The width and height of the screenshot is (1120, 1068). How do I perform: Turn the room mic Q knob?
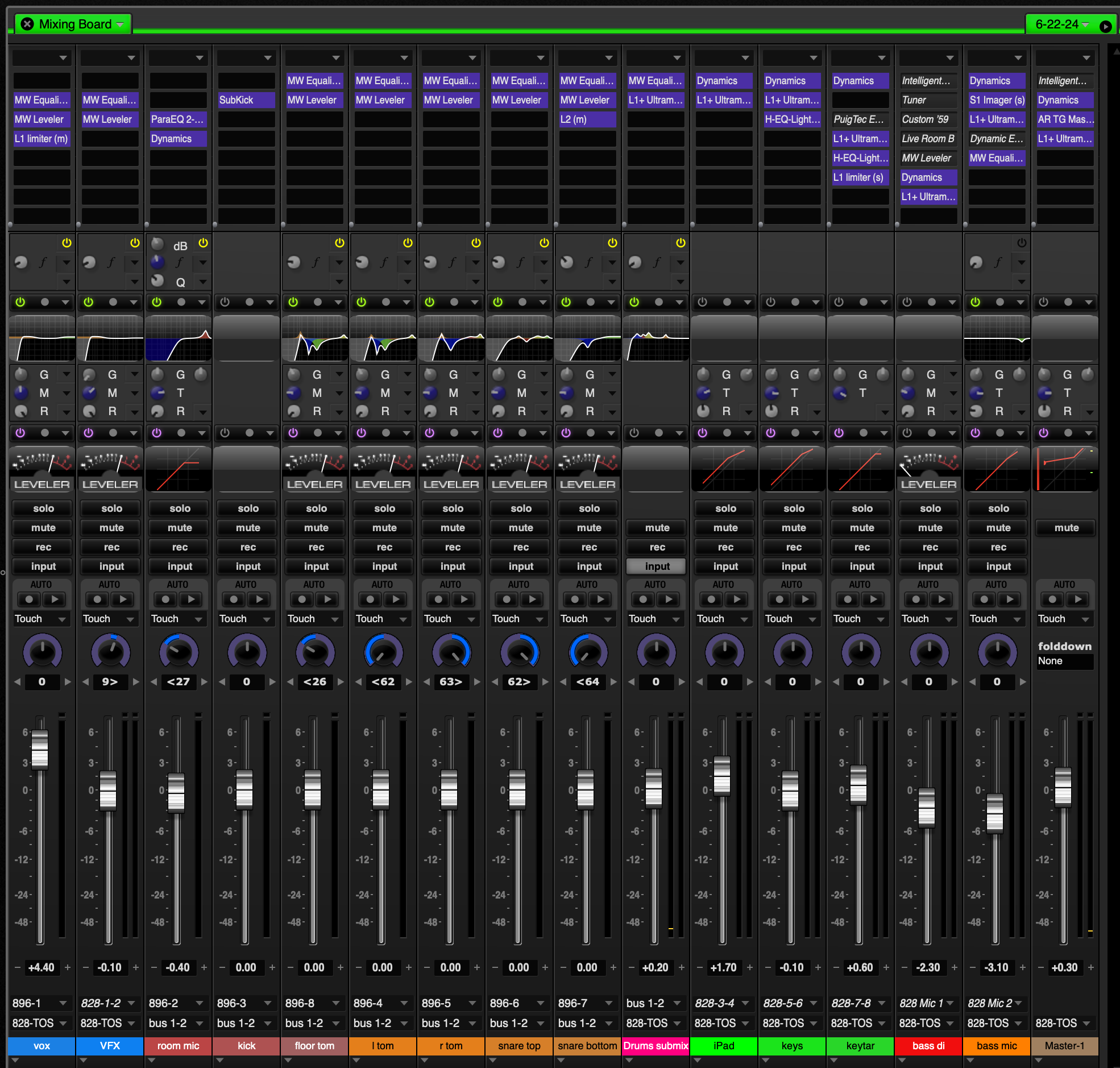pos(158,281)
